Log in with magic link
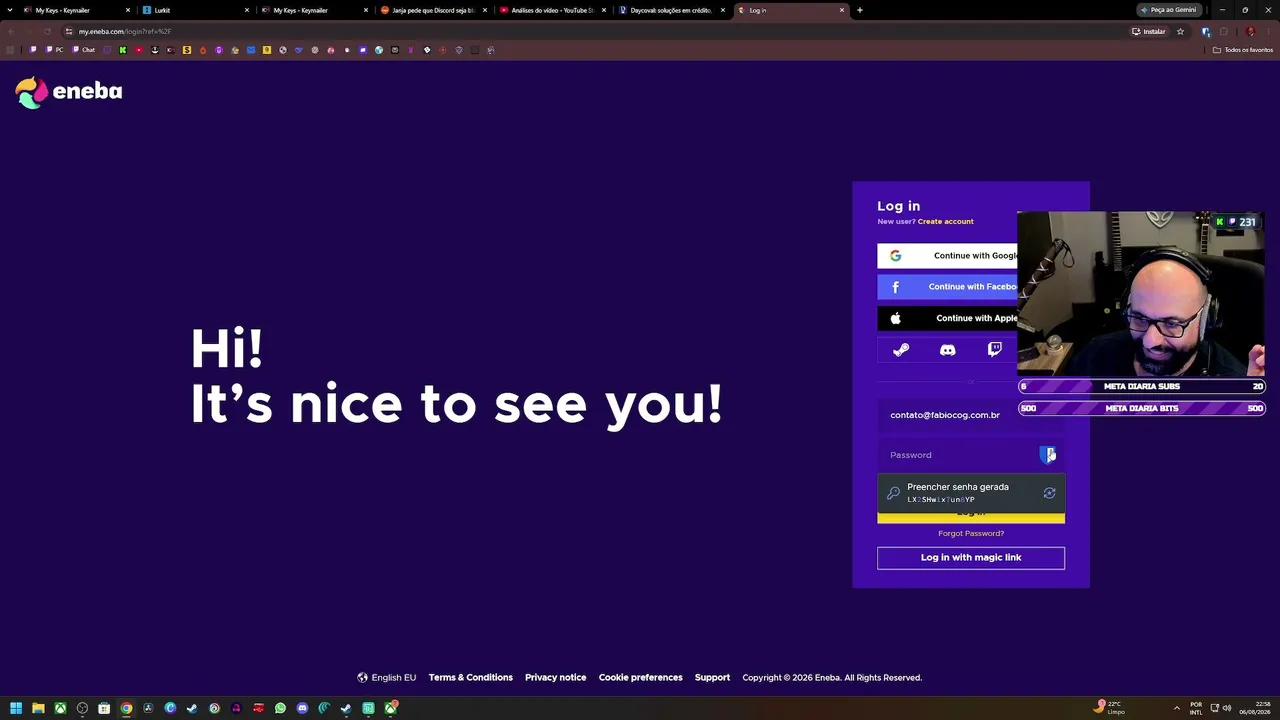1280x720 pixels. (971, 558)
